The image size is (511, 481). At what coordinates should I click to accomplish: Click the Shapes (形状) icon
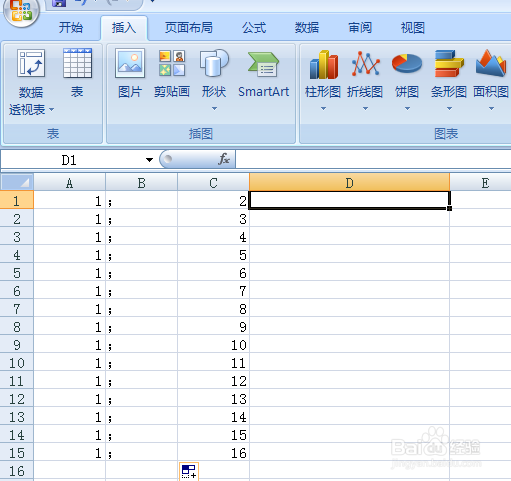[x=214, y=63]
